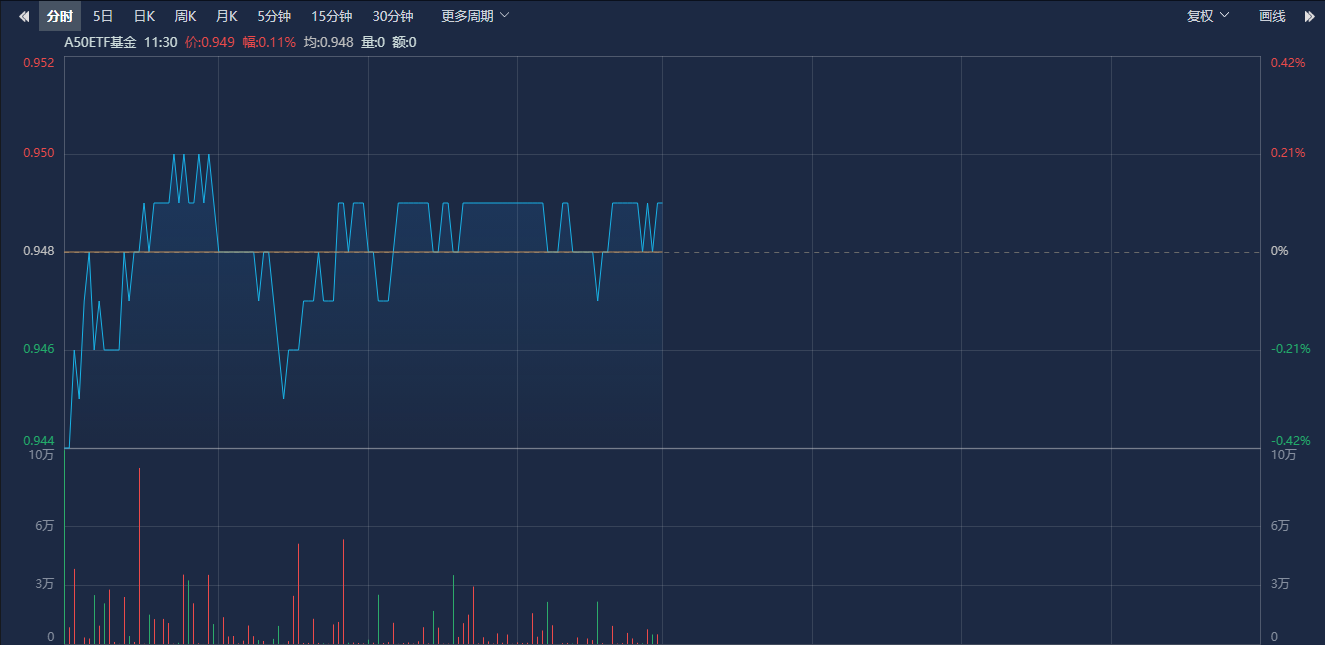The width and height of the screenshot is (1325, 645).
Task: Click the 画线 drawing tool button
Action: point(1272,16)
